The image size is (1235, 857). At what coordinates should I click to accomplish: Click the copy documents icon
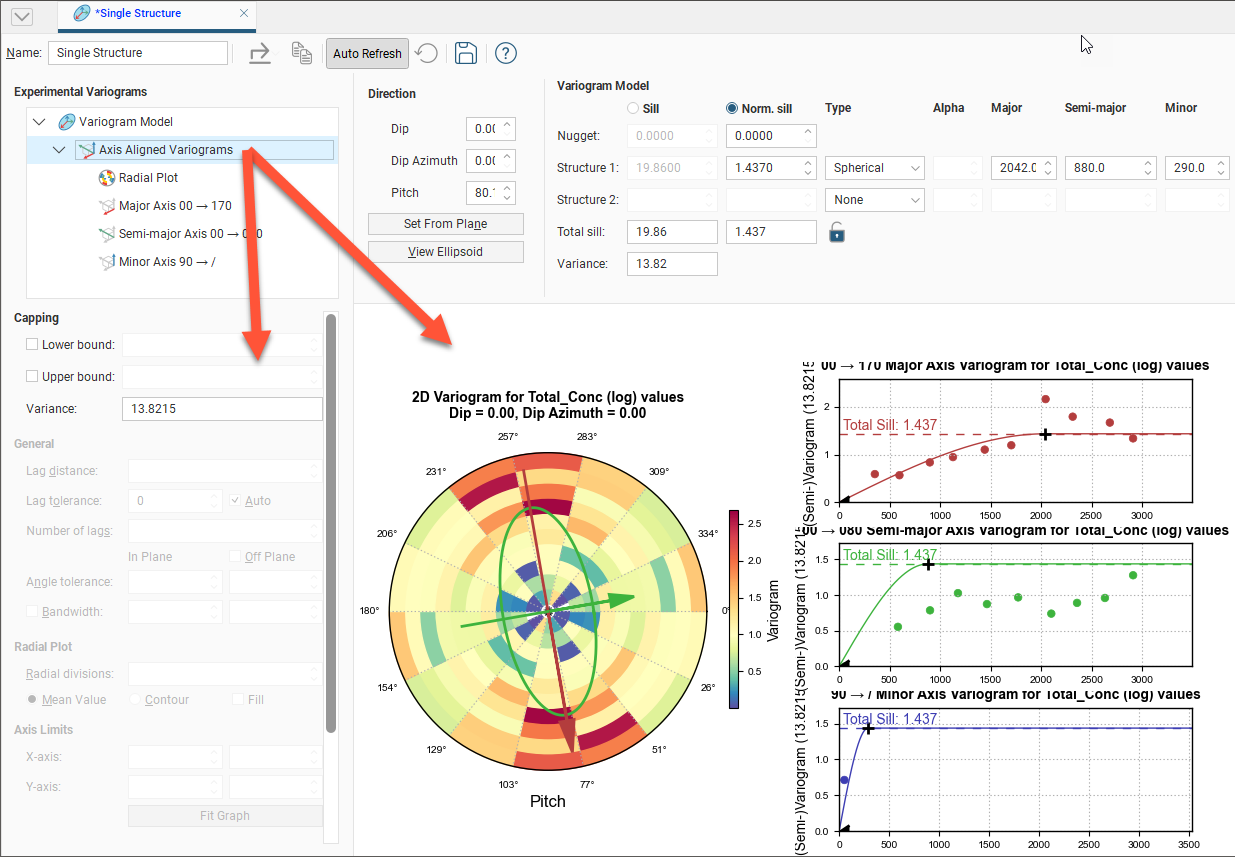point(302,53)
